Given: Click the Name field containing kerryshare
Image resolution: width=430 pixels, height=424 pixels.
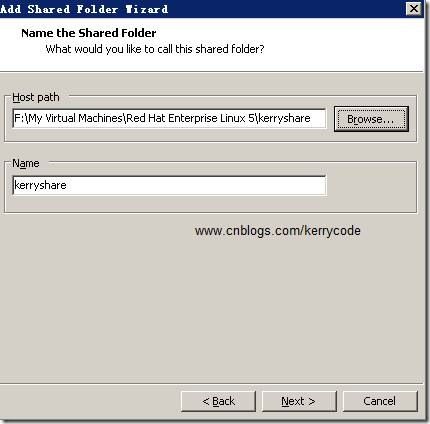Looking at the screenshot, I should (x=169, y=185).
